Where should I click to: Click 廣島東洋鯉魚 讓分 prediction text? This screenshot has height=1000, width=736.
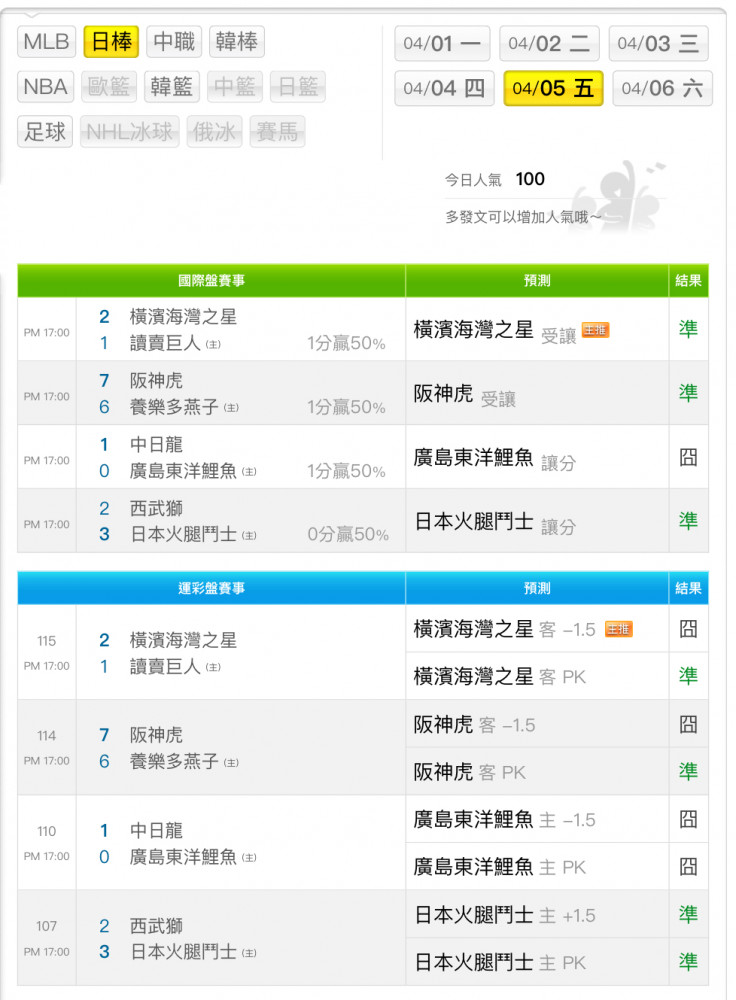tap(494, 459)
